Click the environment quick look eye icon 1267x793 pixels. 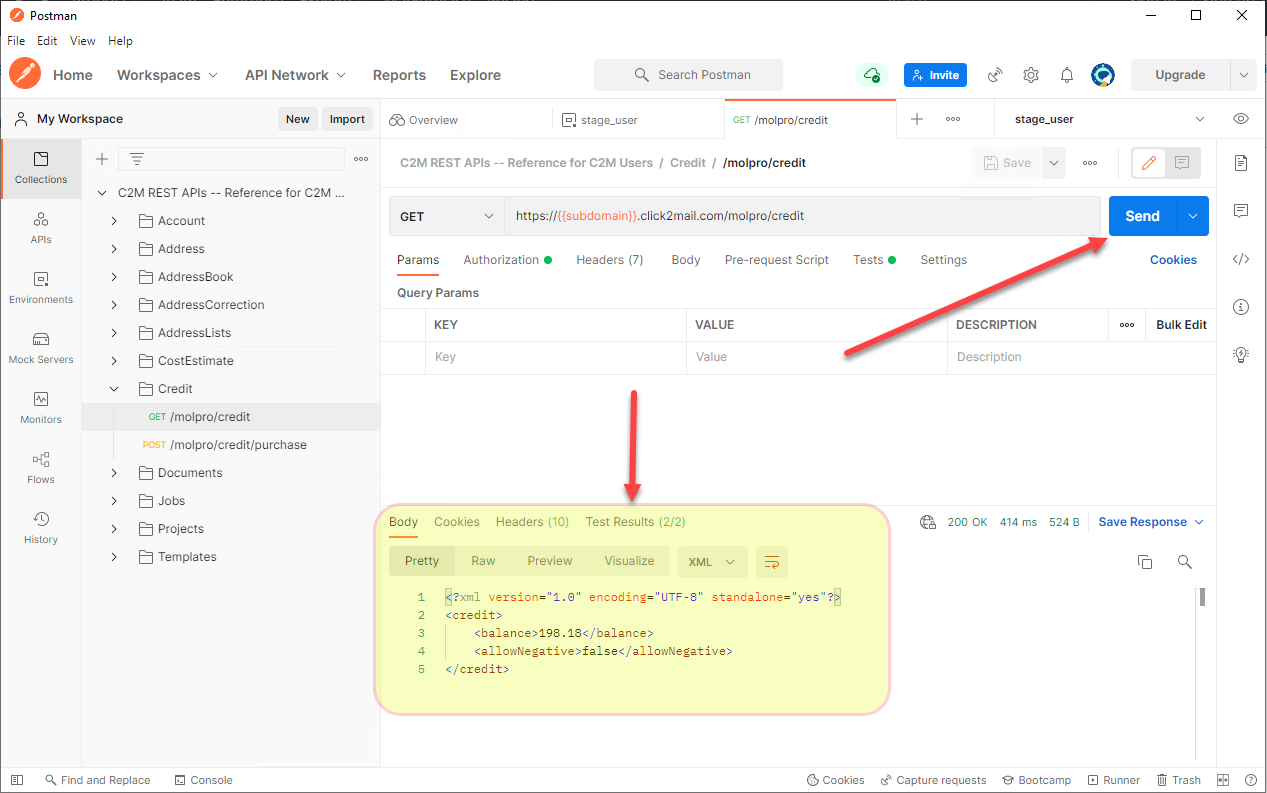click(x=1241, y=119)
